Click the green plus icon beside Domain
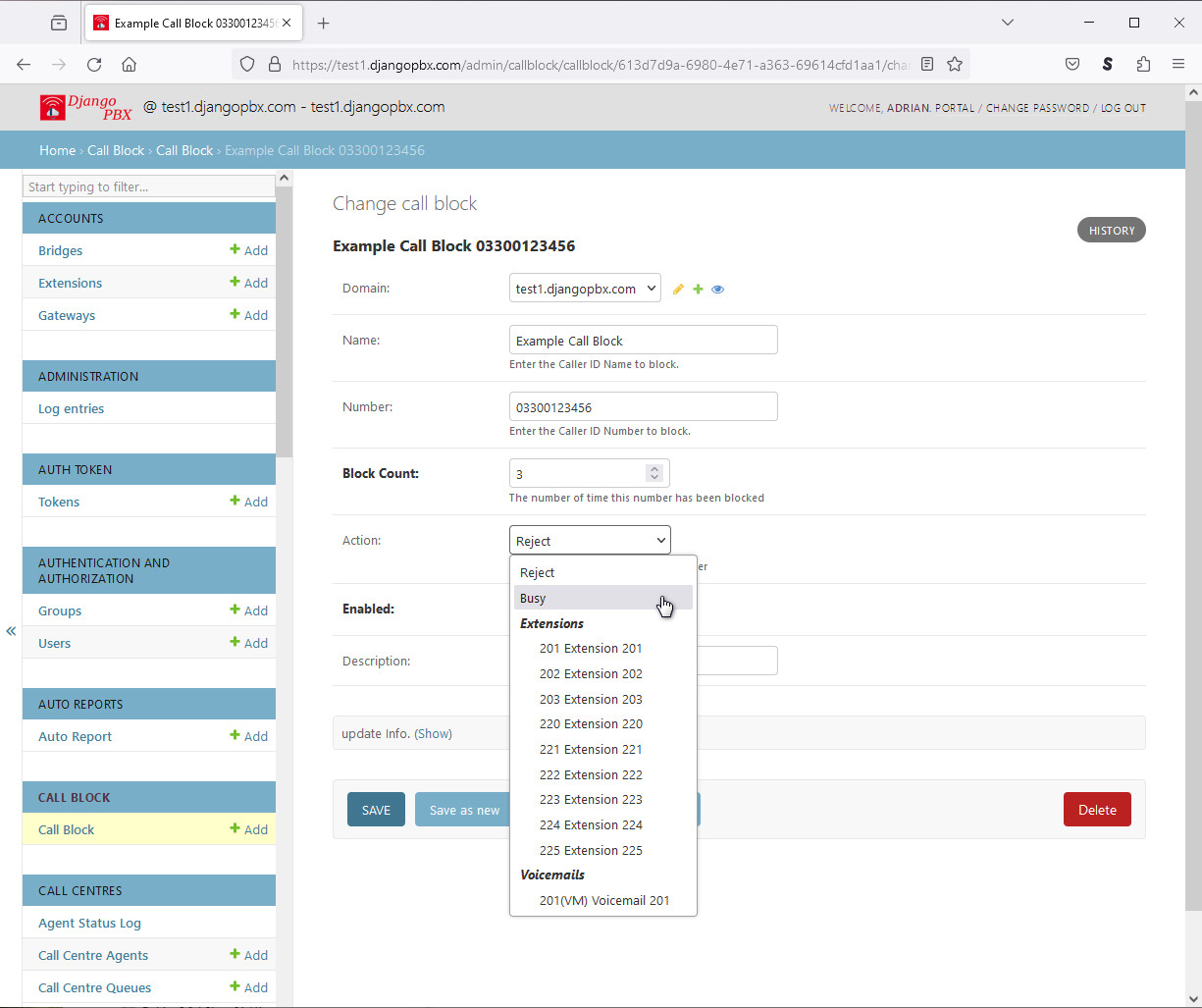 tap(698, 290)
